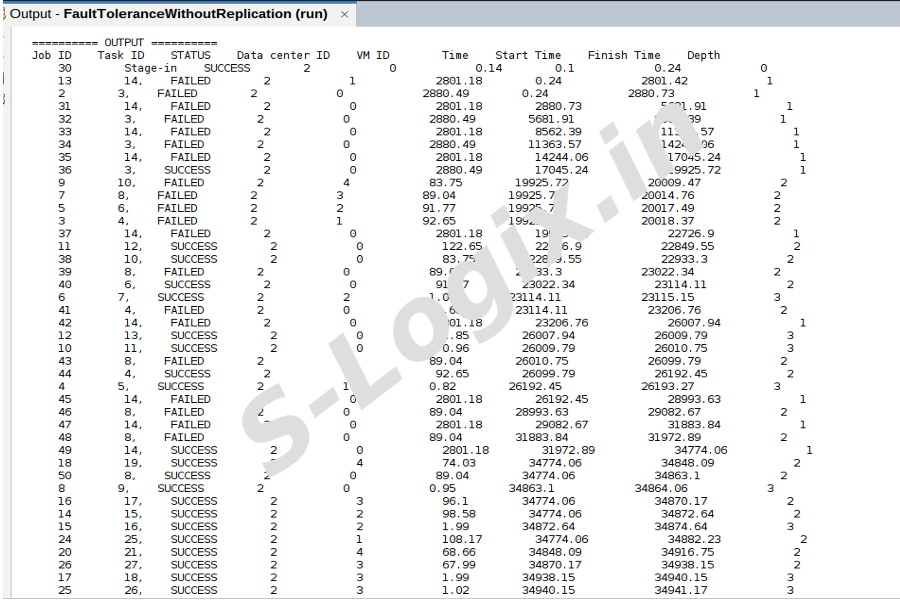Click finish time 23115.15 in job 6 row
Viewport: 900px width, 600px height.
[x=667, y=297]
